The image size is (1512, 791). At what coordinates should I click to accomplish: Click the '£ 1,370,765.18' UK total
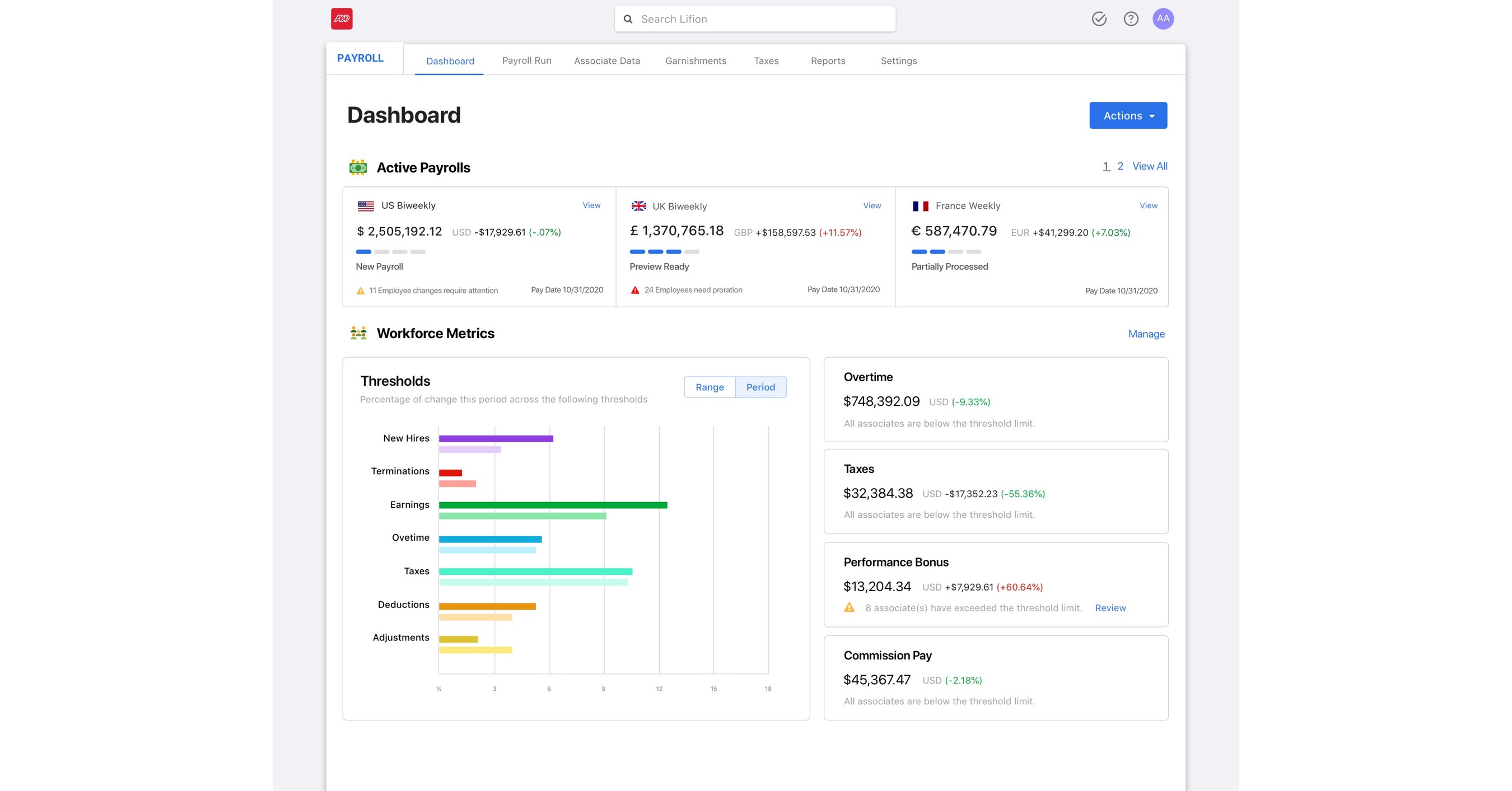pos(677,231)
